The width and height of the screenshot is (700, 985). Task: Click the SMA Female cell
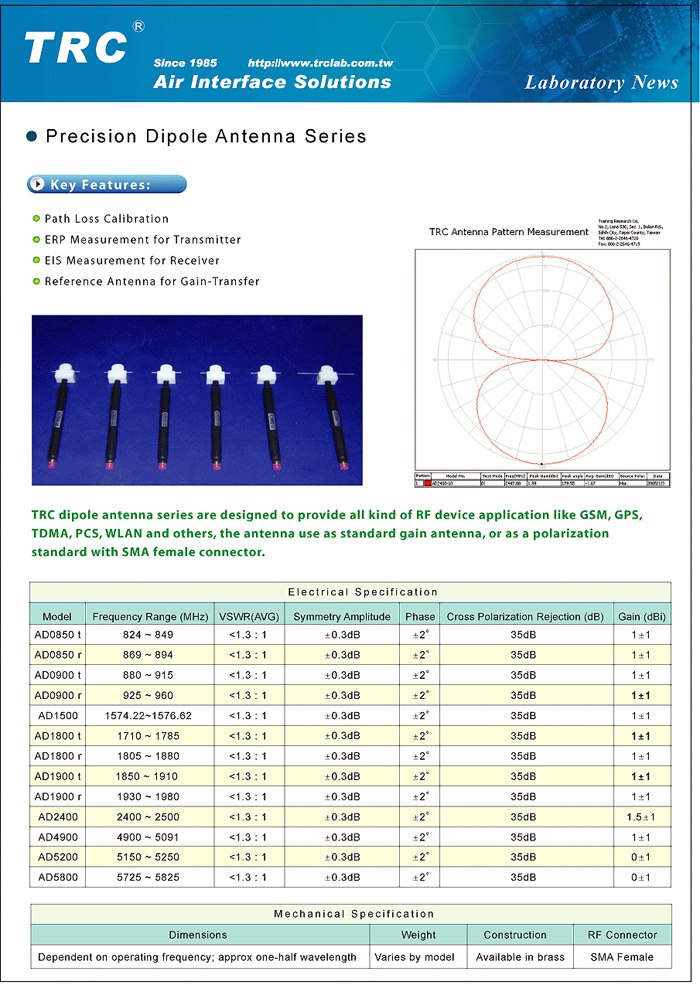point(622,957)
